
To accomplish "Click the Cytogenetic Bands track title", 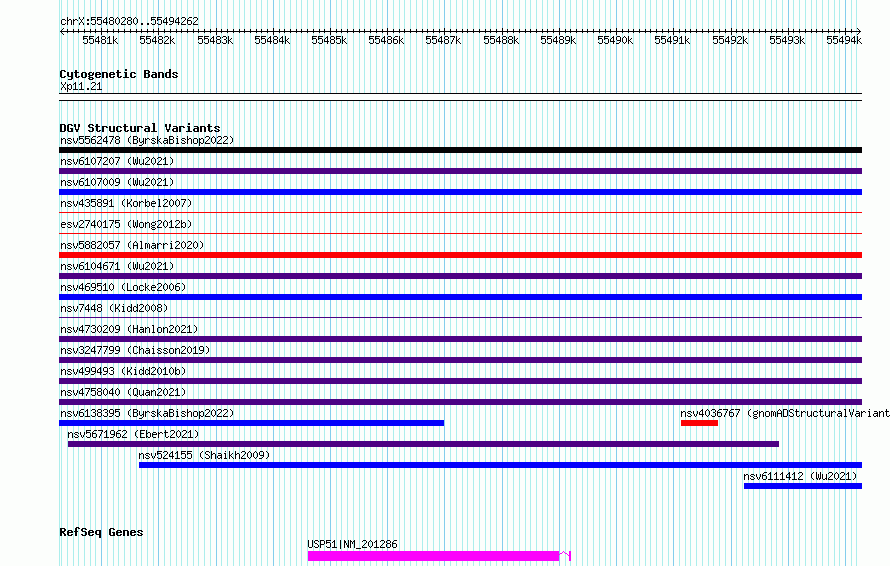I will tap(119, 74).
